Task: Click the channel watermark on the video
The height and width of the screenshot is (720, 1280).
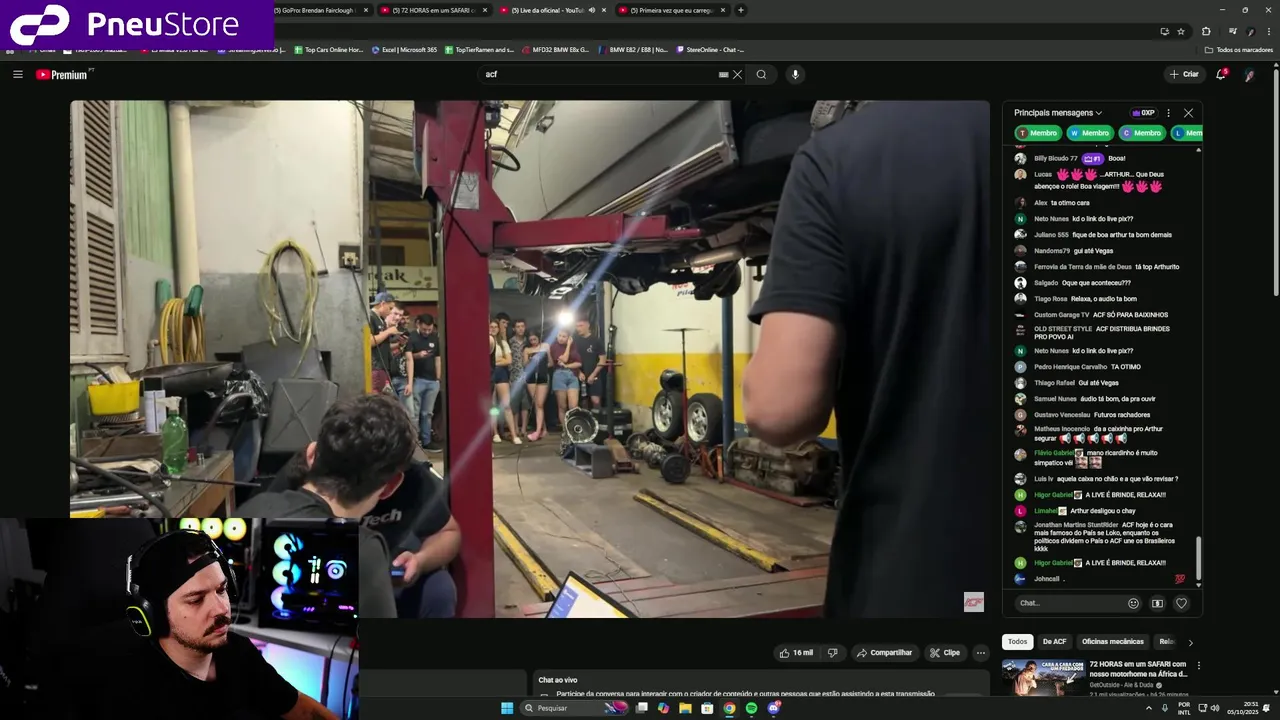Action: (973, 602)
